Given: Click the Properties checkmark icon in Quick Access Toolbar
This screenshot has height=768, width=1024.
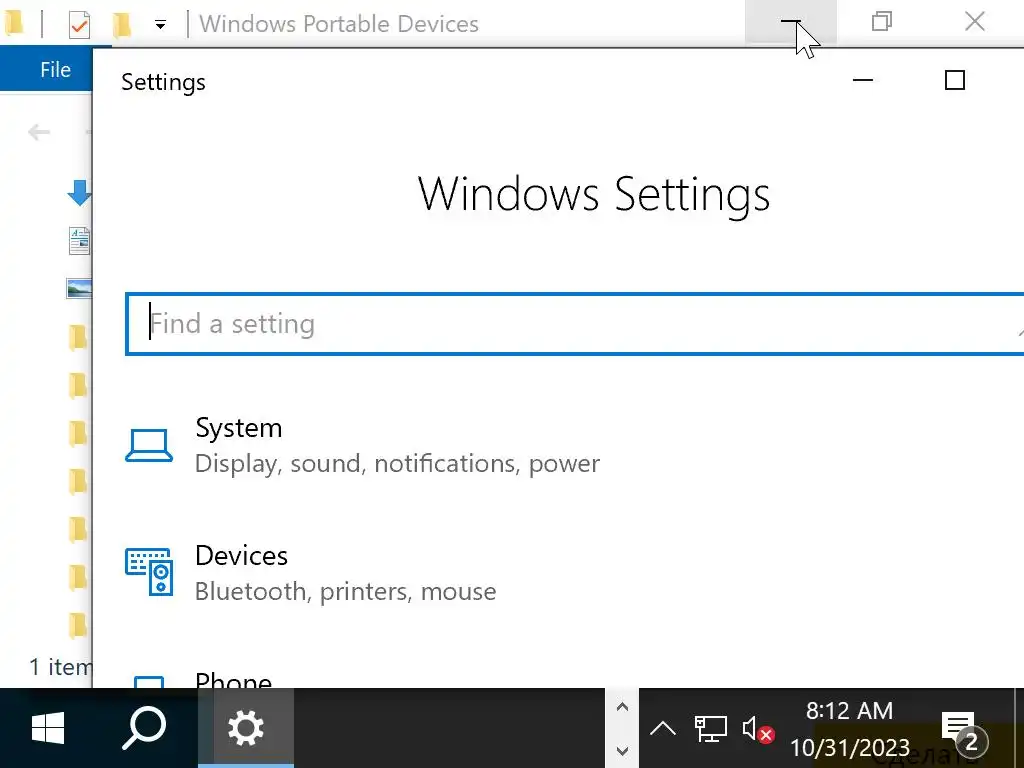Looking at the screenshot, I should pyautogui.click(x=79, y=24).
